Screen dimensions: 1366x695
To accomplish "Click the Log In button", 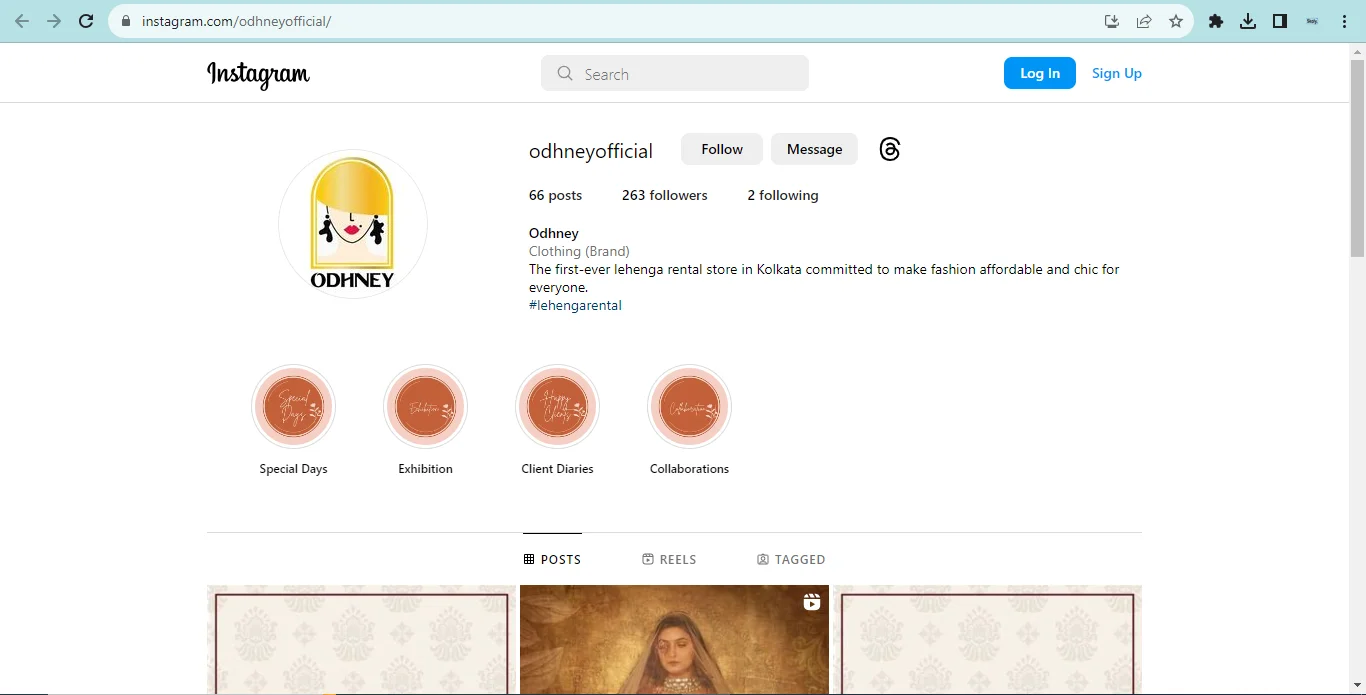I will pyautogui.click(x=1040, y=73).
